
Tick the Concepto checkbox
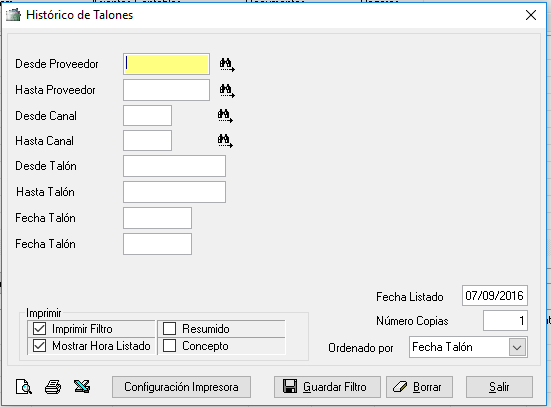pos(169,346)
